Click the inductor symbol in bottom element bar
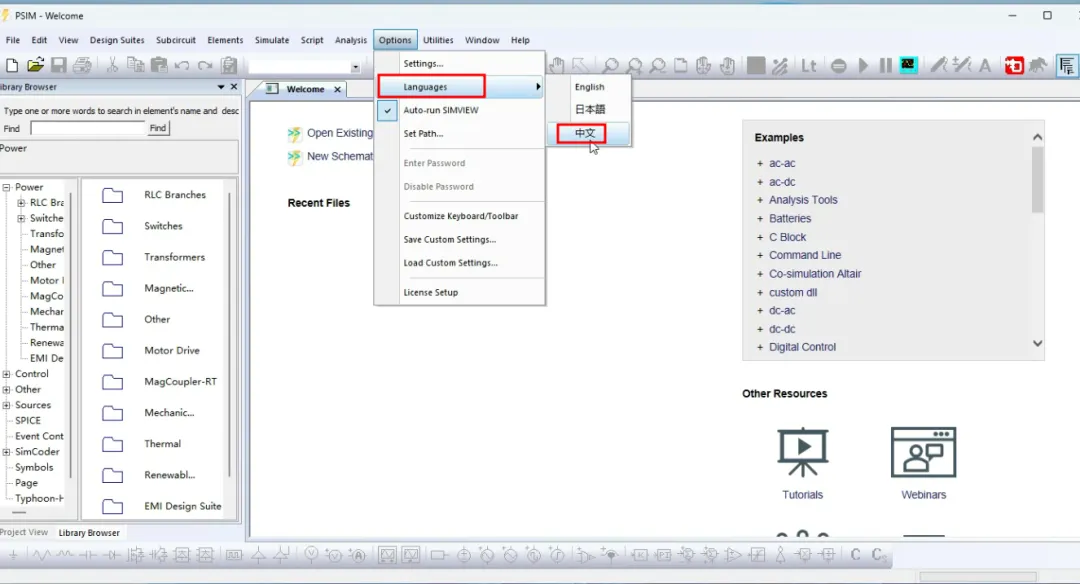This screenshot has height=584, width=1080. [x=65, y=555]
